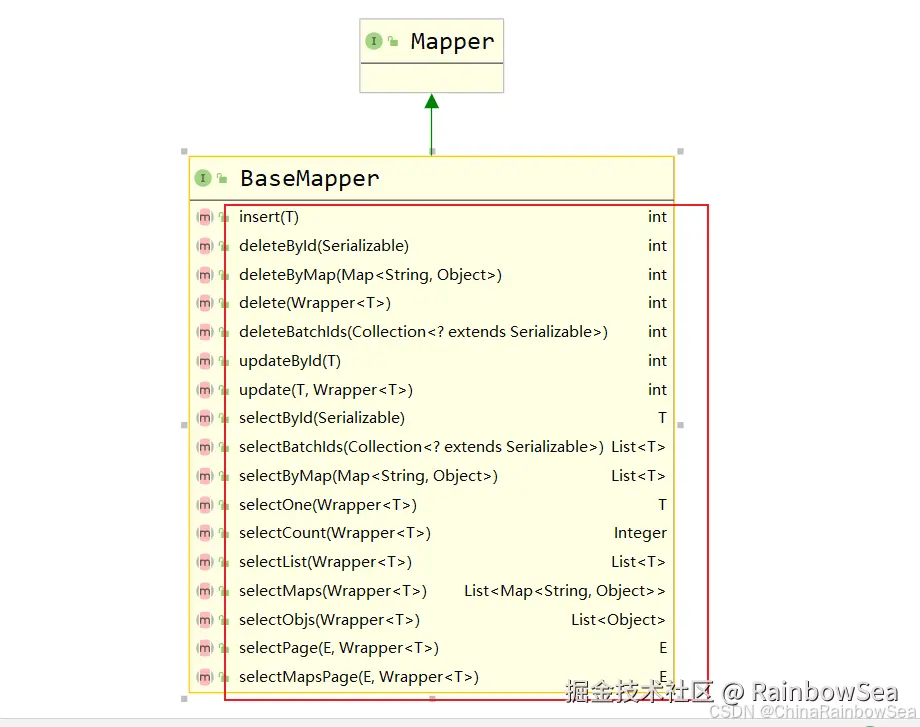Click the method icon beside selectById(Serializable)

[204, 418]
